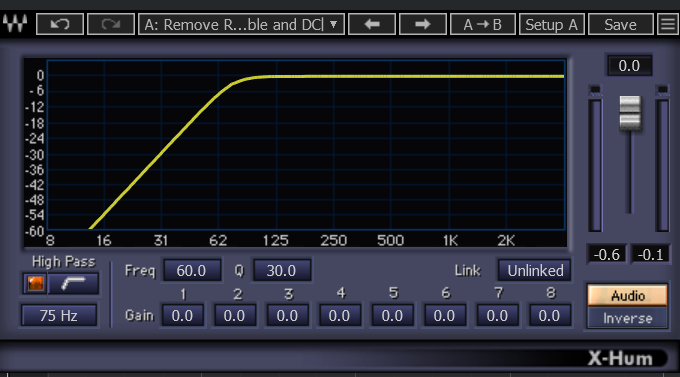The image size is (680, 377).
Task: Click harmonic 4 gain field
Action: [340, 315]
